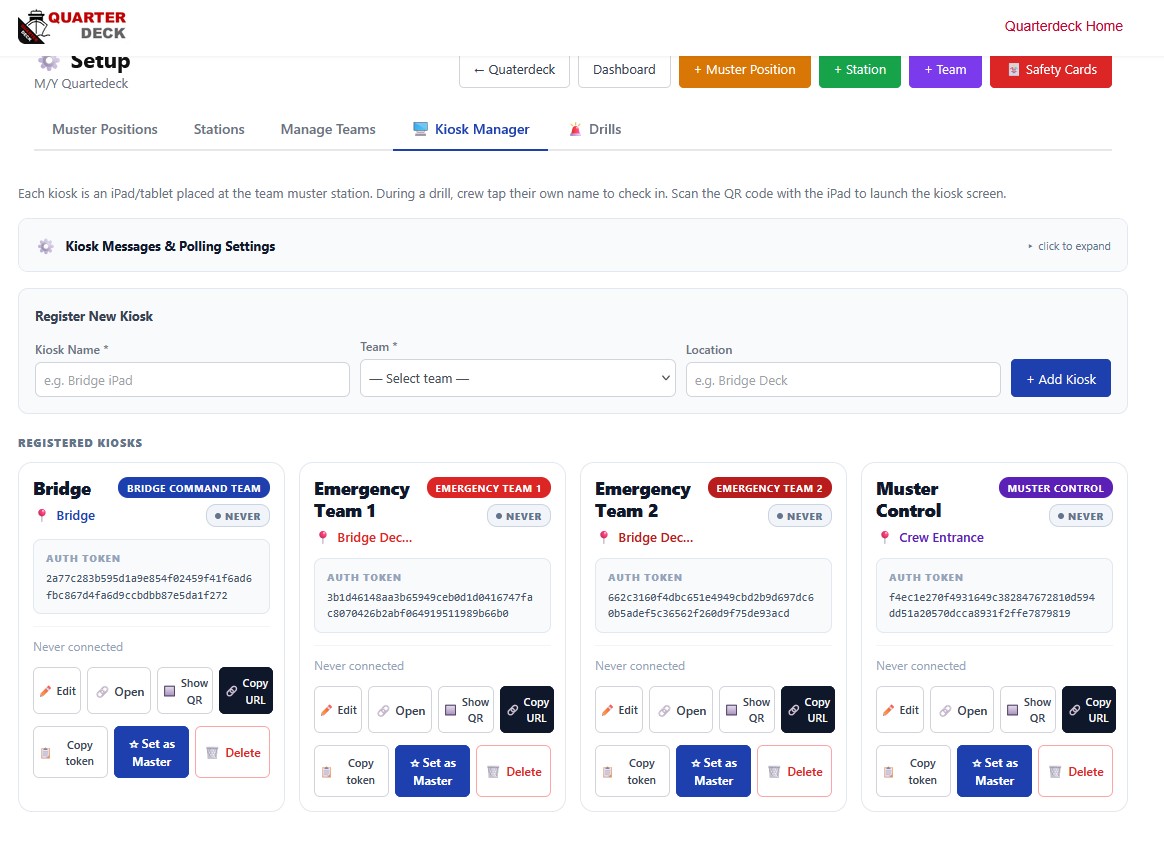Delete the Muster Control kiosk
This screenshot has height=847, width=1164.
click(x=1076, y=771)
